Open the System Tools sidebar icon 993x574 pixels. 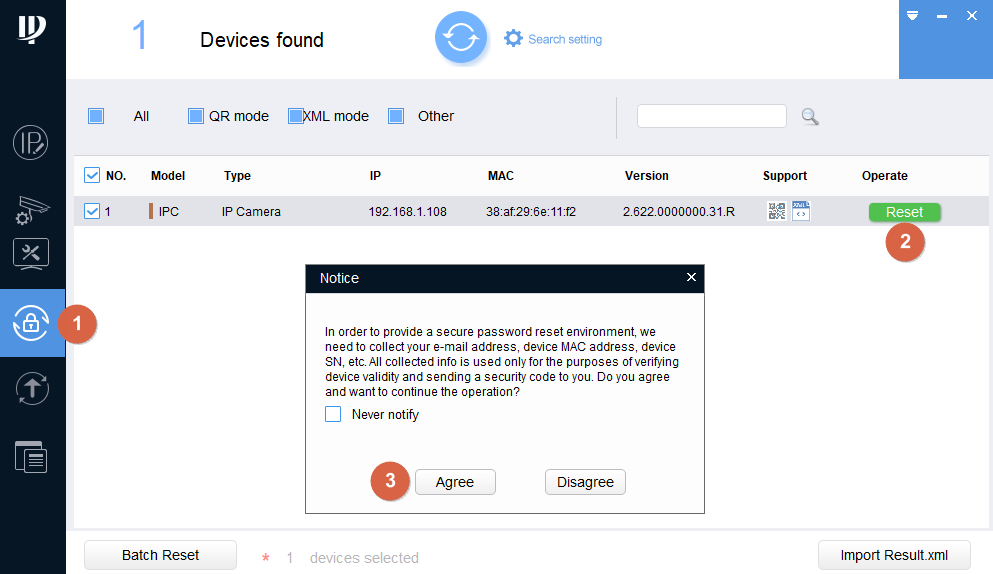click(31, 253)
